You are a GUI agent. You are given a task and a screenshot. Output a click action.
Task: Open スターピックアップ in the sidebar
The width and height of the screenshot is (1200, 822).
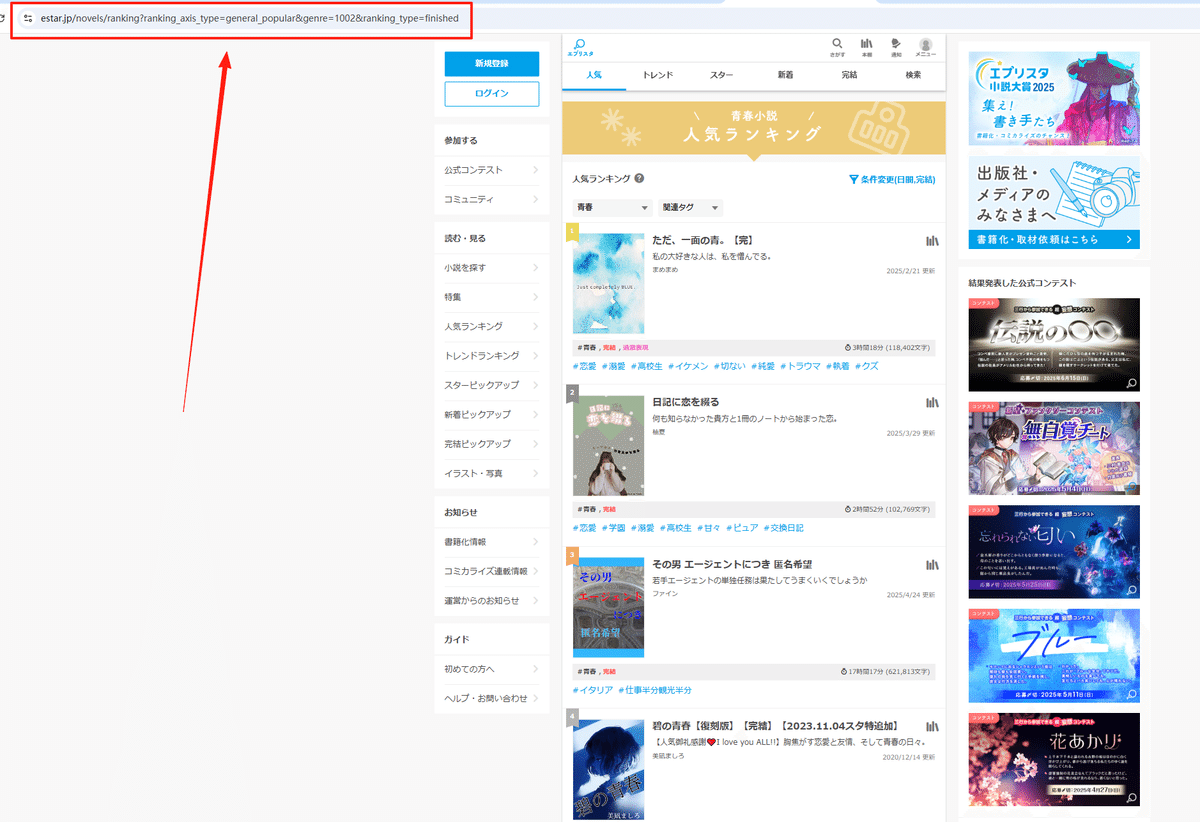[492, 385]
